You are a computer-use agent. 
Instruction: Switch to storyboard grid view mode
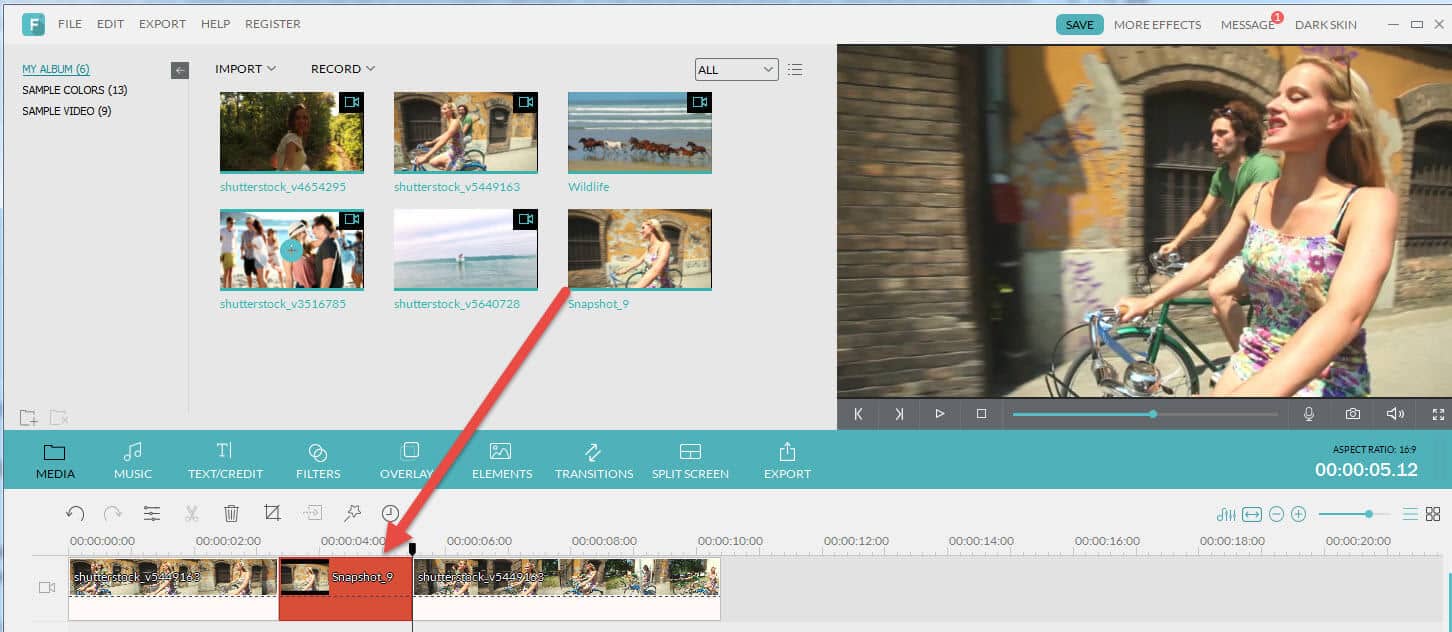pos(1433,514)
